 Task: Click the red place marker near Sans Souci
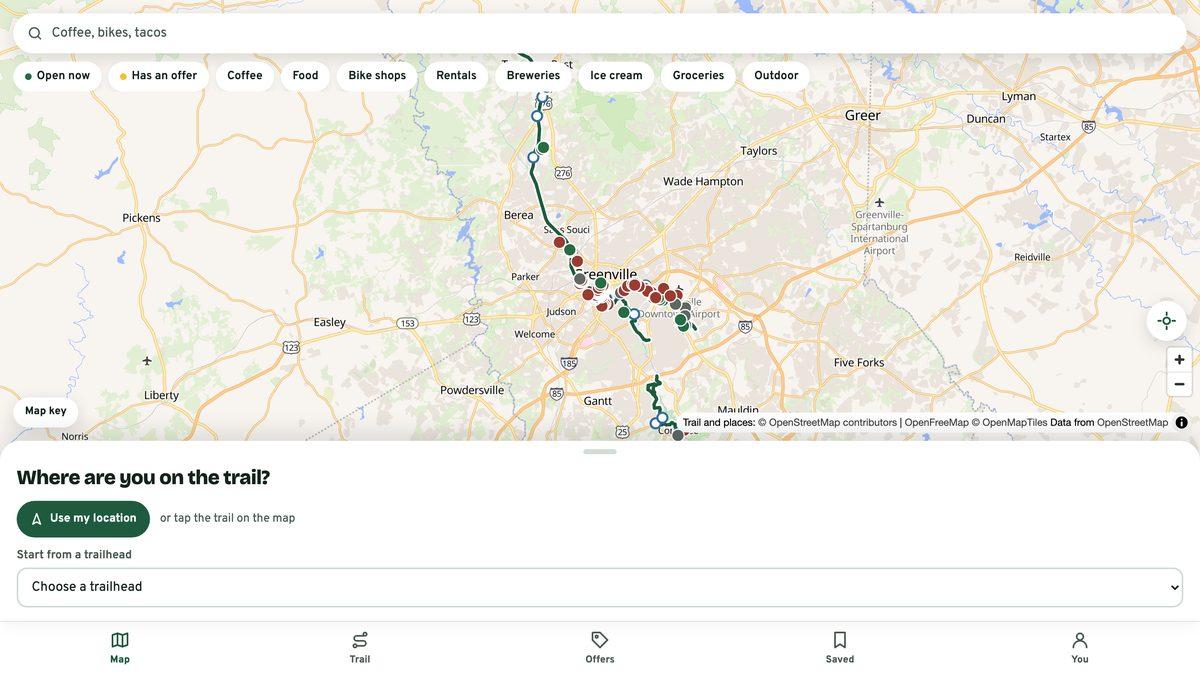[x=560, y=242]
